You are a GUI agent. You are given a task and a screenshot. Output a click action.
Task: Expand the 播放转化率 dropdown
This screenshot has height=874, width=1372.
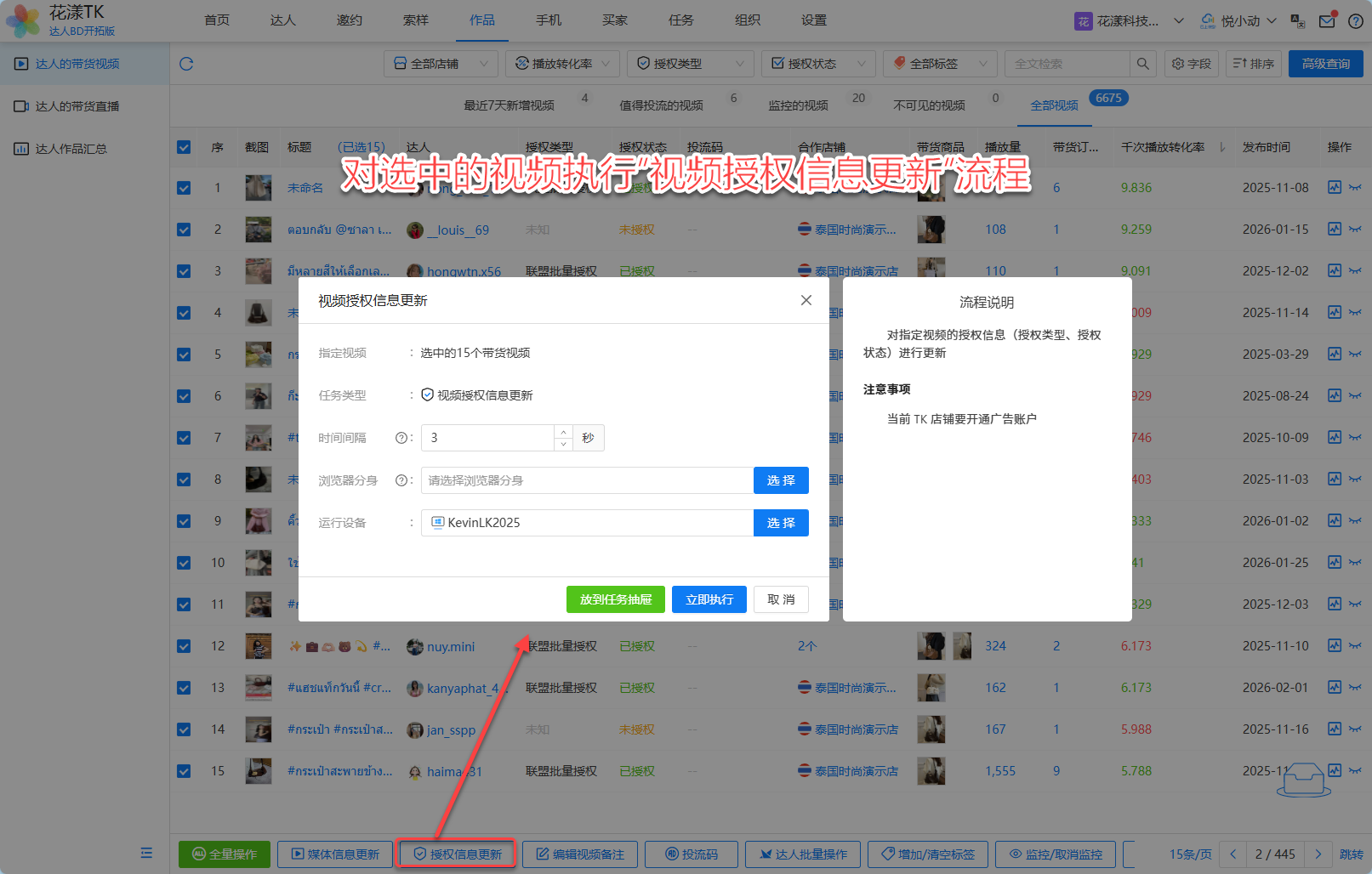pos(562,64)
